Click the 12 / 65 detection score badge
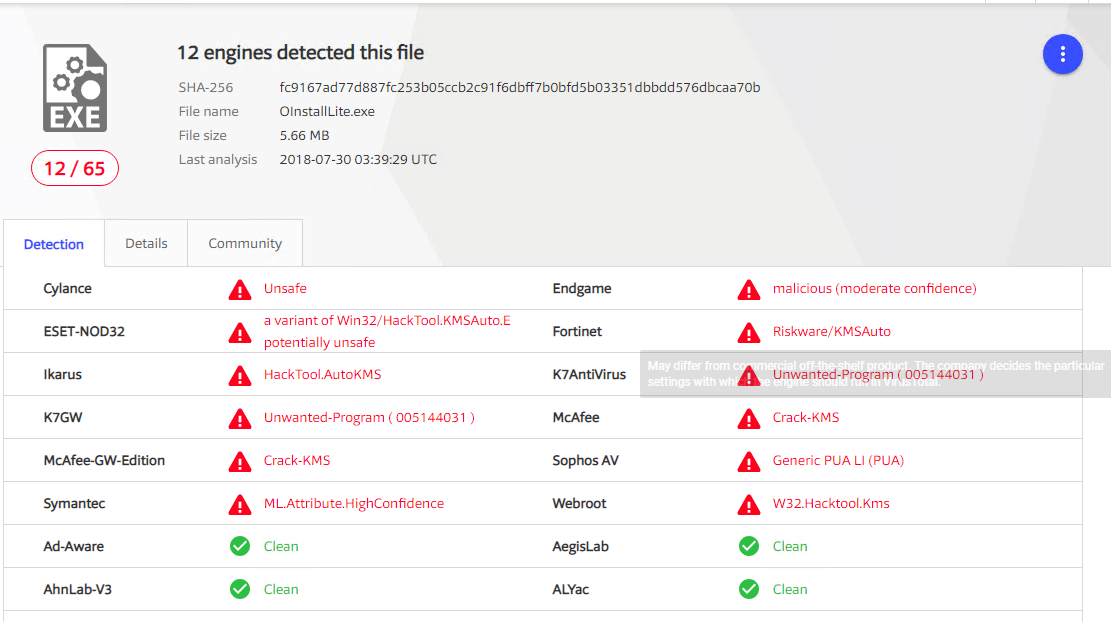Screen dimensions: 1111x622 click(x=74, y=168)
